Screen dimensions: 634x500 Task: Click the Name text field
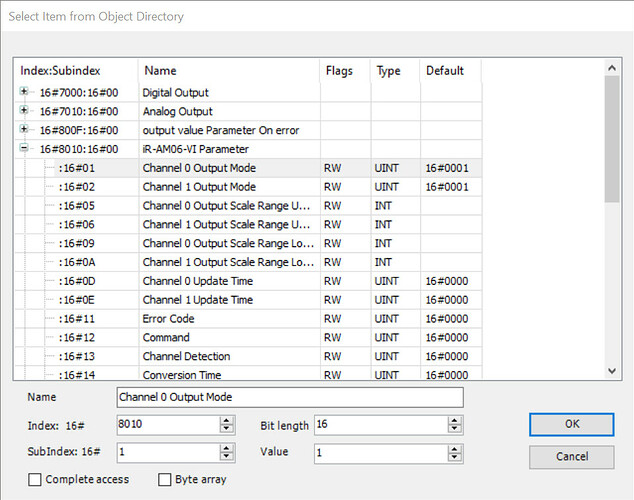tap(290, 397)
